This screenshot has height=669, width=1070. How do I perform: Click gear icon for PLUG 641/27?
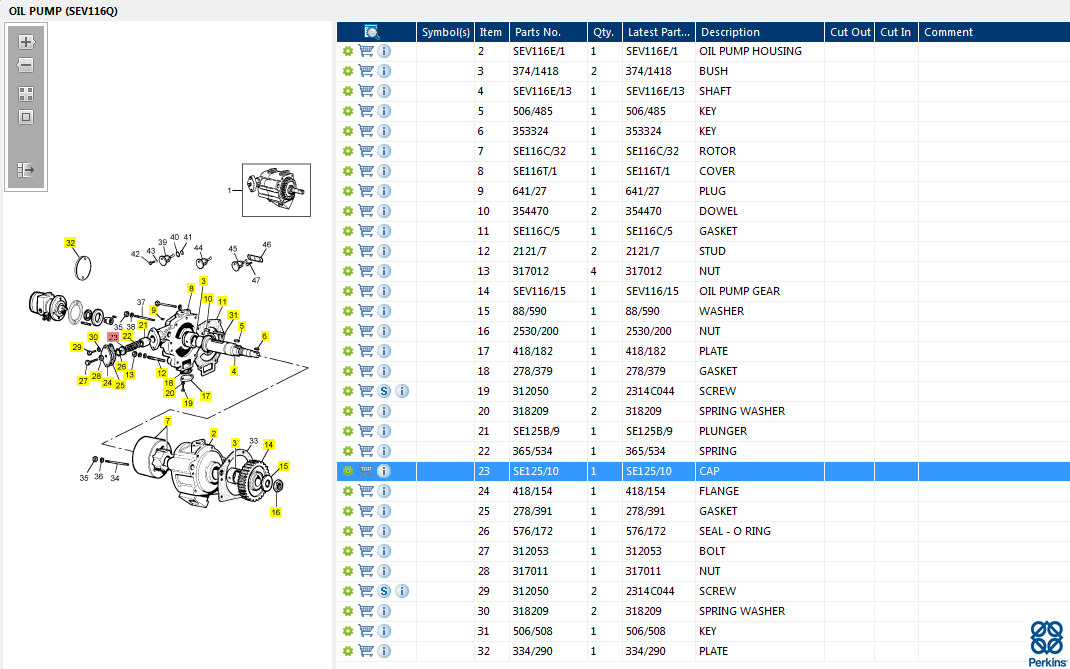pos(348,191)
